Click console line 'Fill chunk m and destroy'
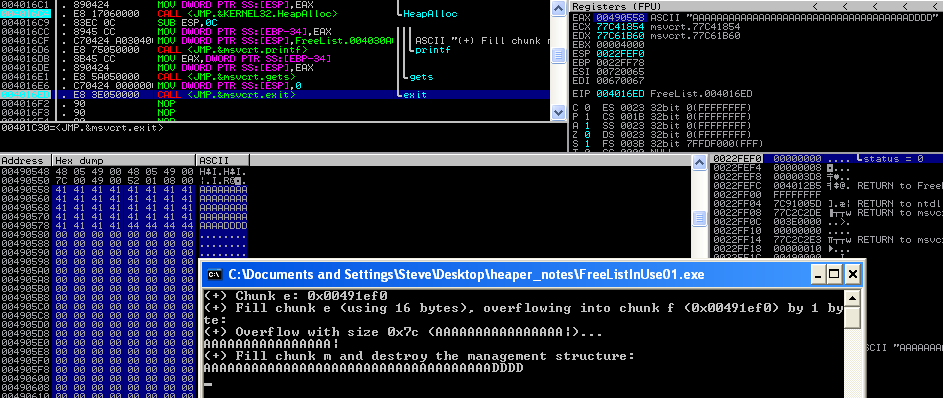Screen dimensions: 943x398 tap(419, 356)
